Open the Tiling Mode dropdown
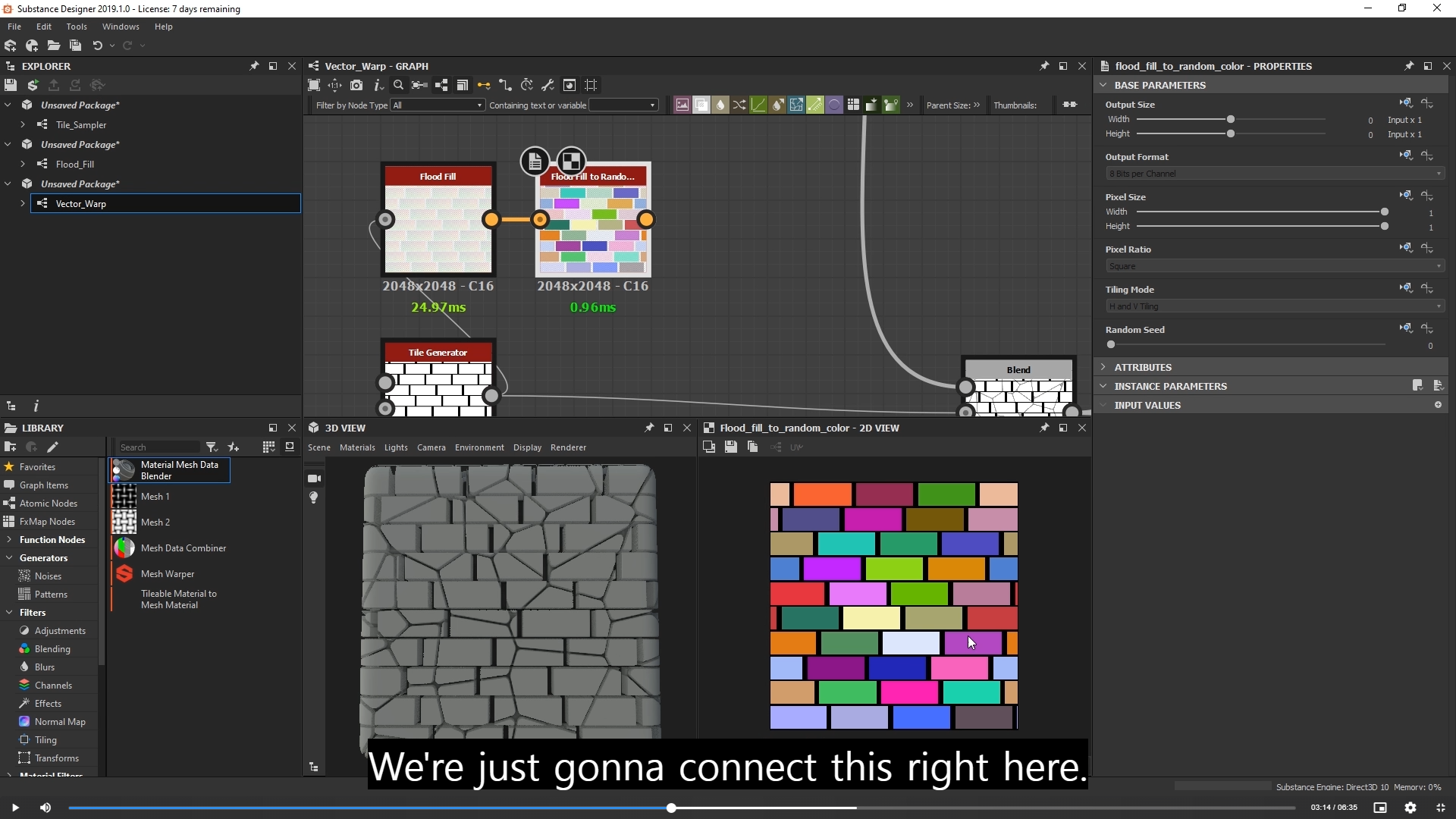The width and height of the screenshot is (1456, 819). point(1274,306)
